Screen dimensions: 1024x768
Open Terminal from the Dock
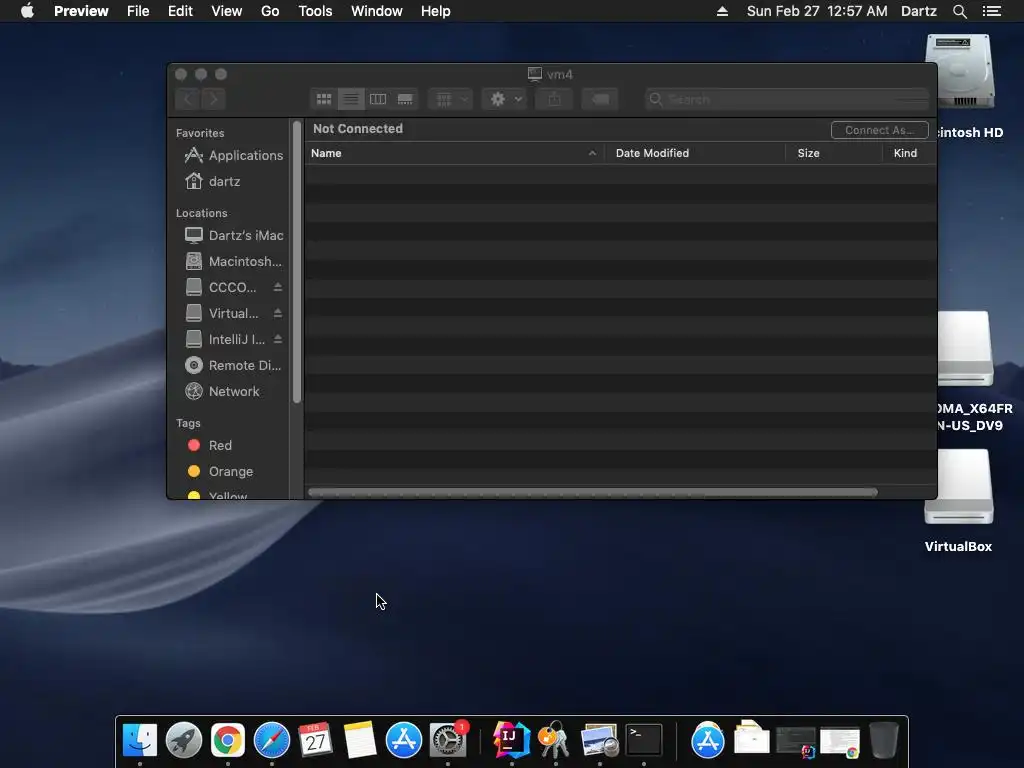[x=644, y=741]
